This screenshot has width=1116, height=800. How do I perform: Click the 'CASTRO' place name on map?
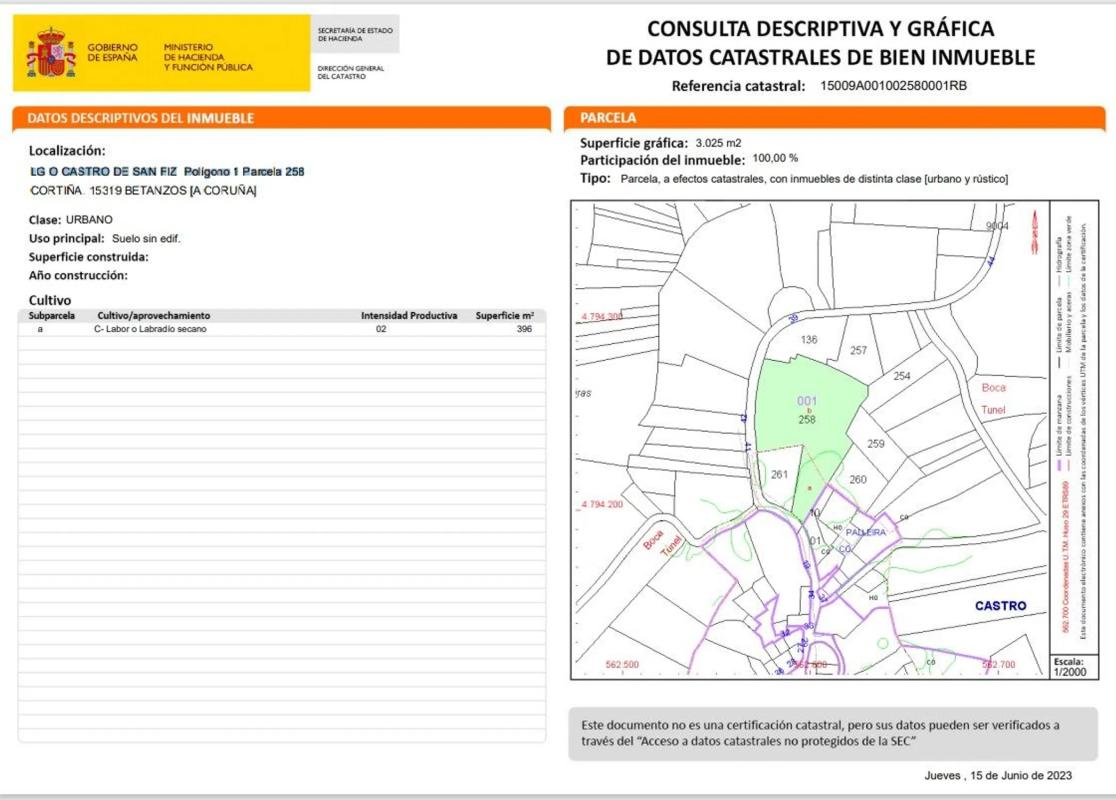click(1000, 606)
